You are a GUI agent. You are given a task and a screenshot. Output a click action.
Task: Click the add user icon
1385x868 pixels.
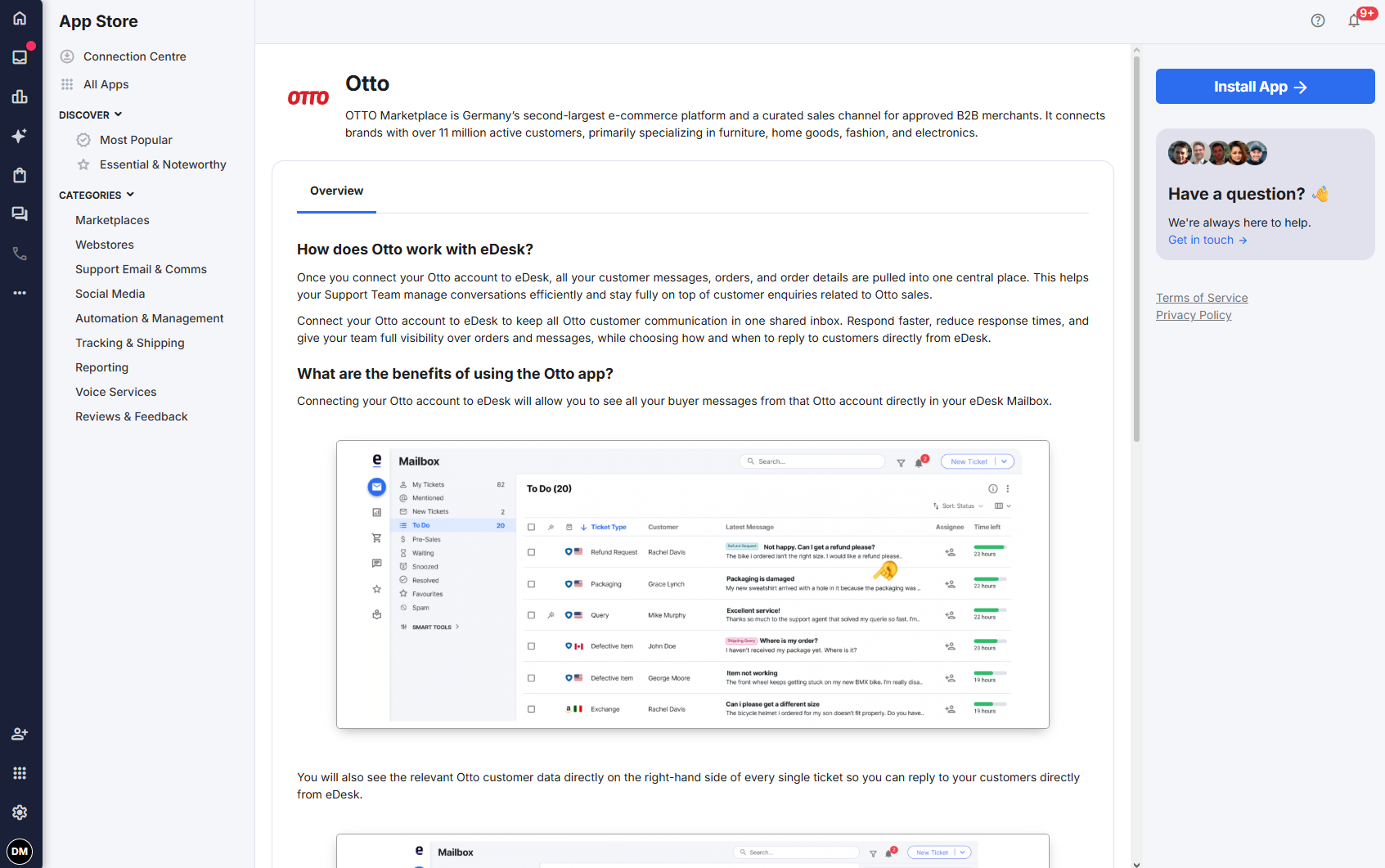point(20,734)
